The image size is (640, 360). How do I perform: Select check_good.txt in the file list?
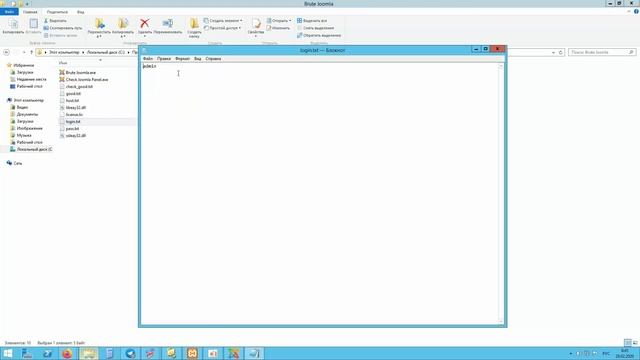(x=76, y=87)
